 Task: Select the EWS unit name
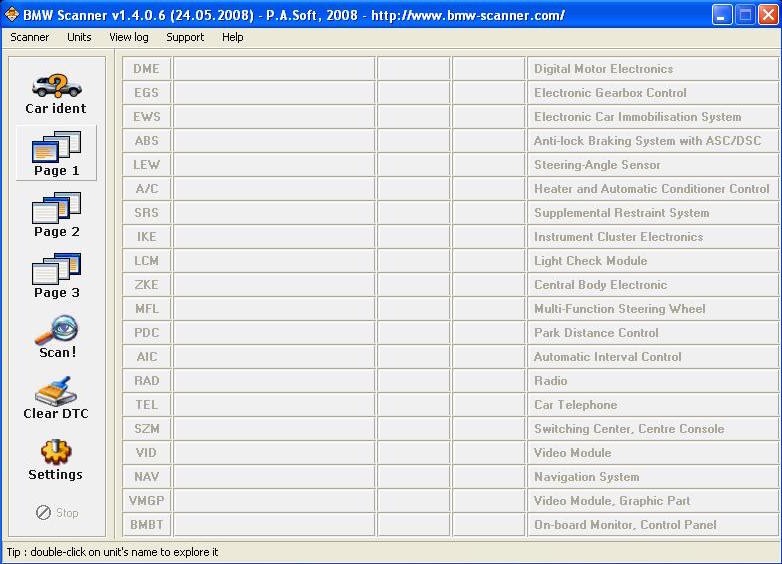[x=147, y=117]
